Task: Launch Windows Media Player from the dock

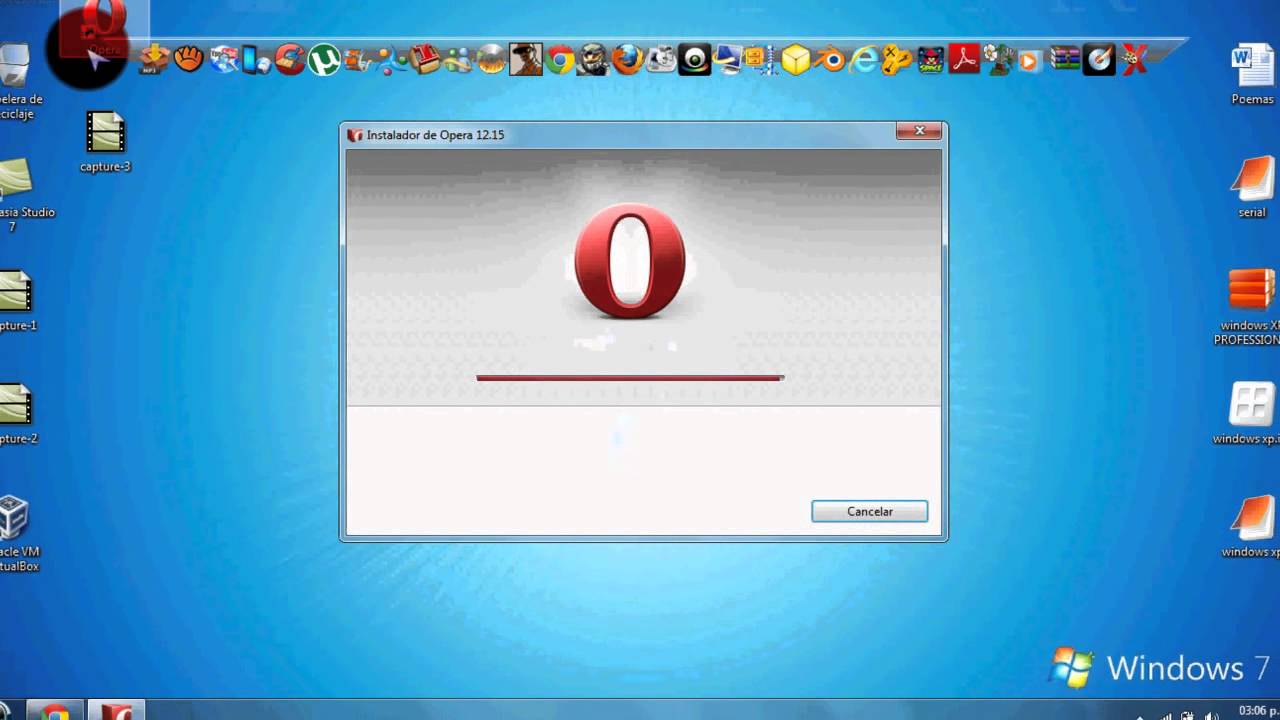Action: pos(1031,60)
